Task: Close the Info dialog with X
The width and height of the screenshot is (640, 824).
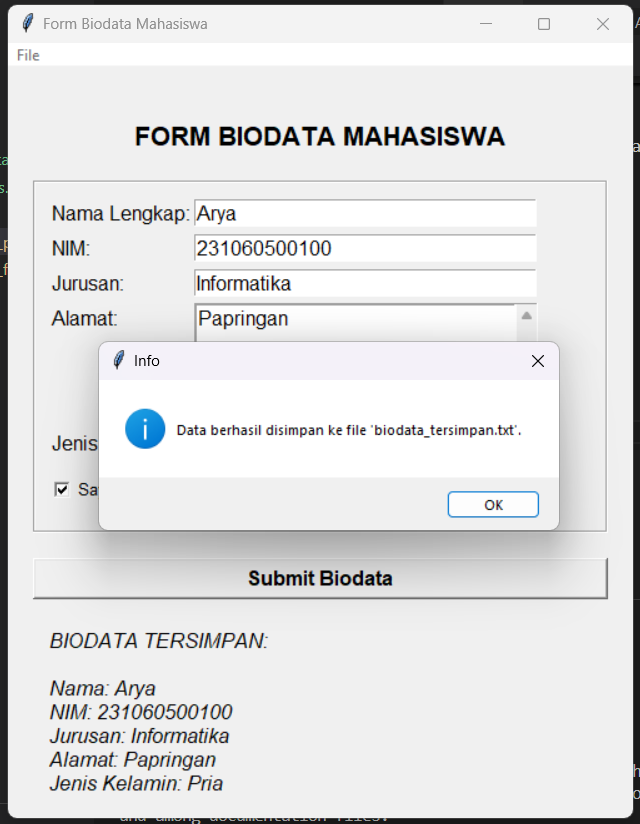Action: tap(537, 361)
